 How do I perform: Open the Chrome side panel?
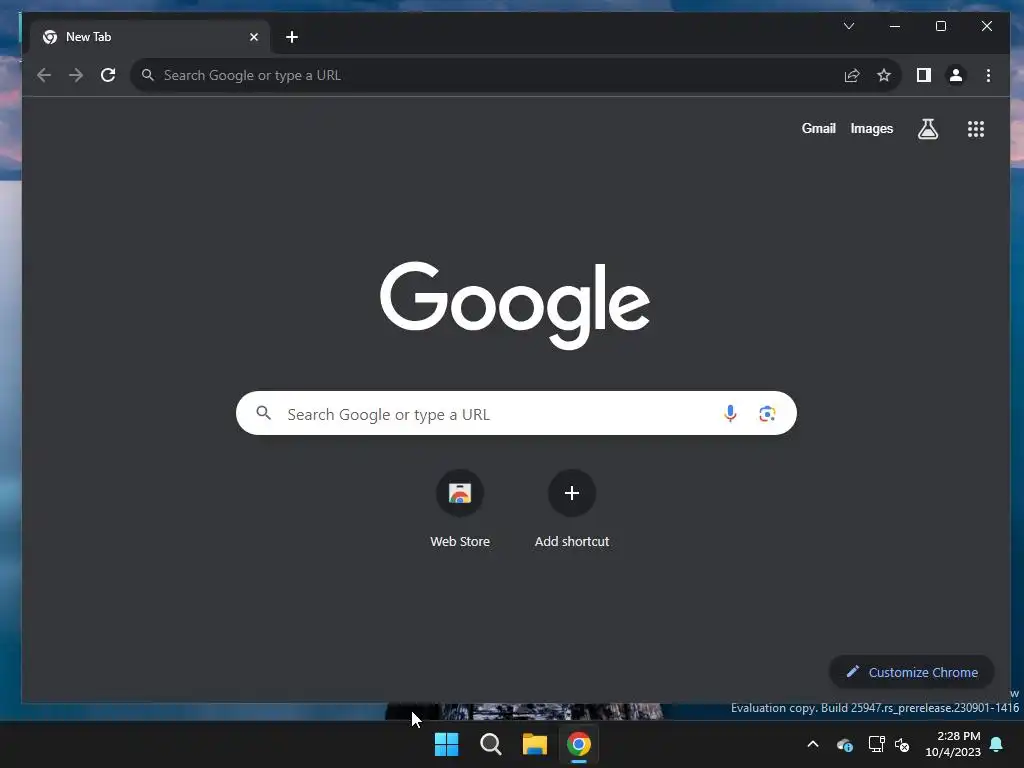923,75
